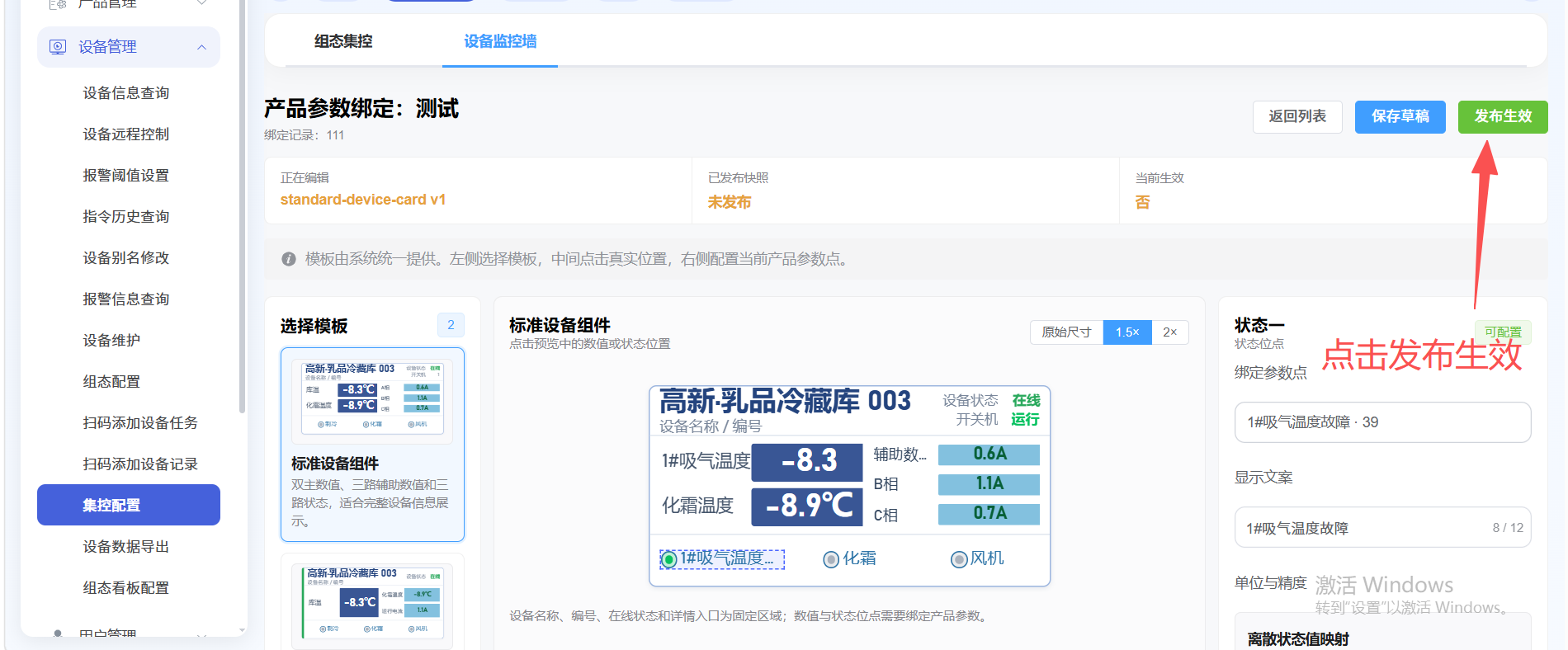Click the 设备管理 monitor icon in sidebar

pyautogui.click(x=58, y=47)
